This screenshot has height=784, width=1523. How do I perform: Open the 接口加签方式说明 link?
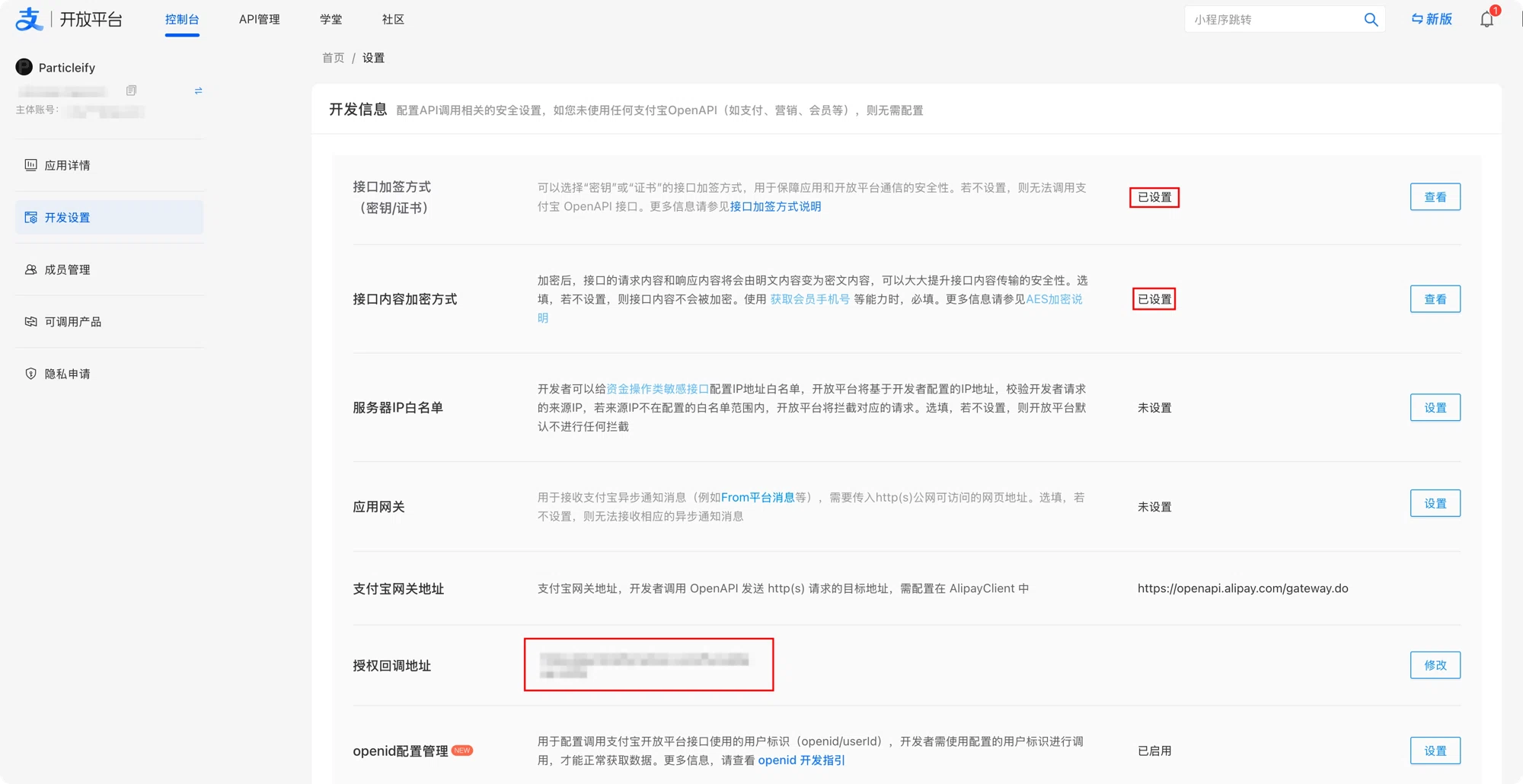pyautogui.click(x=775, y=206)
